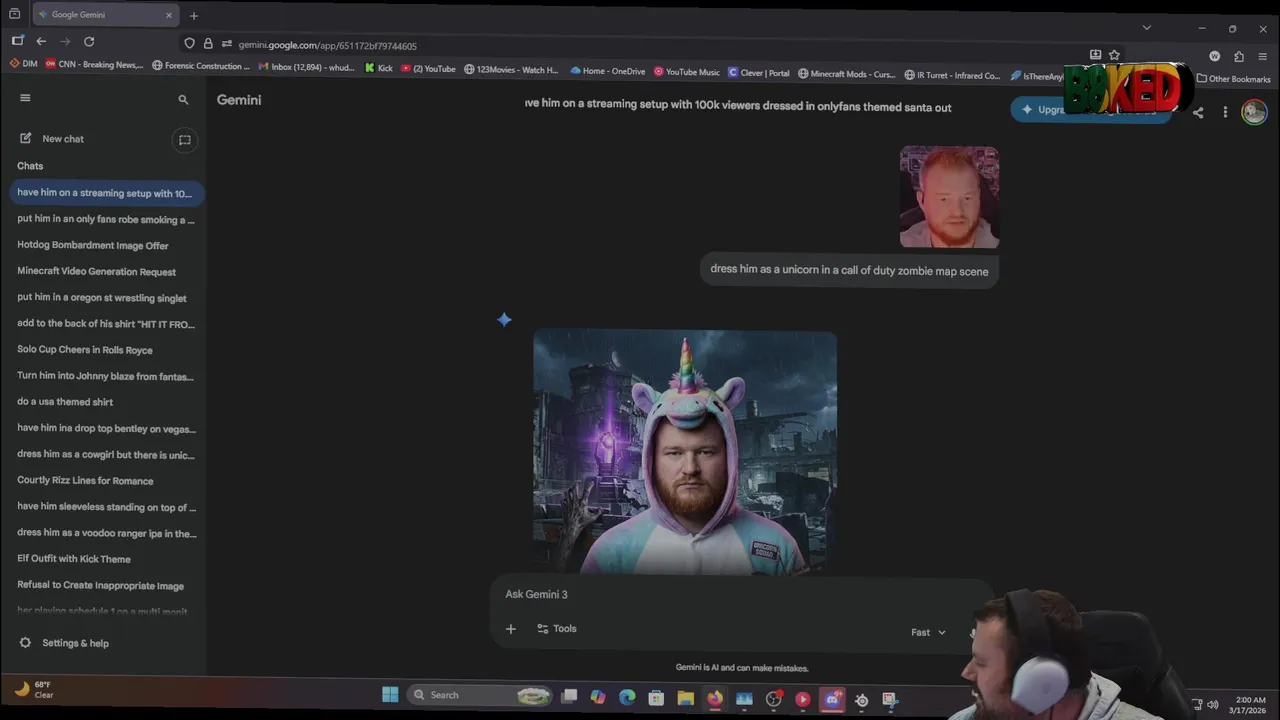Reload the page with refresh icon
This screenshot has width=1280, height=720.
89,41
